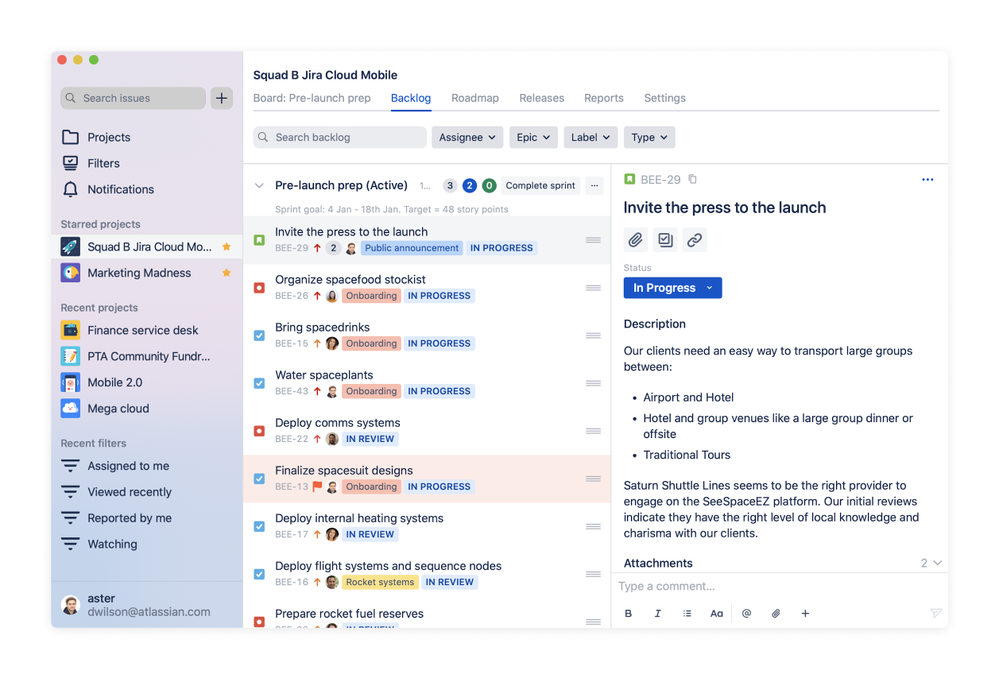
Task: Open Mobile 2.0 project
Action: pos(115,382)
